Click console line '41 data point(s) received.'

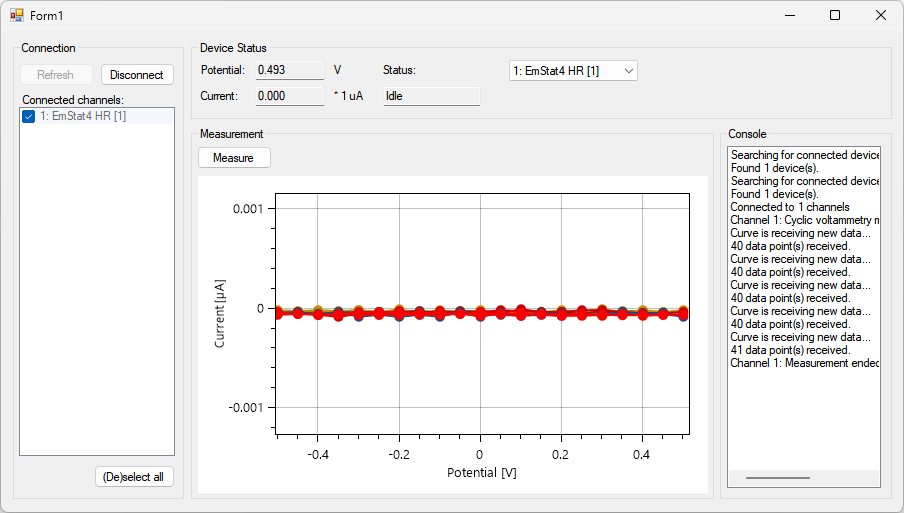790,350
